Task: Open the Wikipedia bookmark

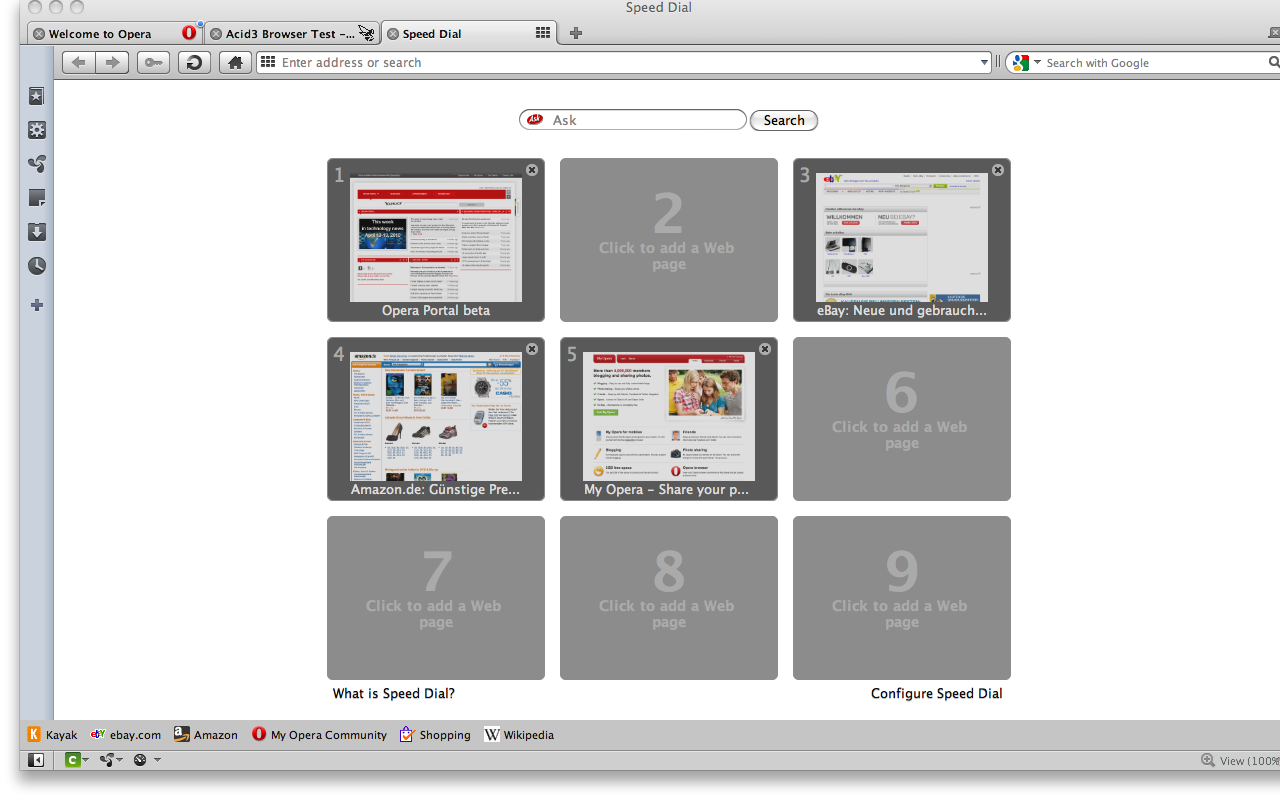Action: pos(519,735)
